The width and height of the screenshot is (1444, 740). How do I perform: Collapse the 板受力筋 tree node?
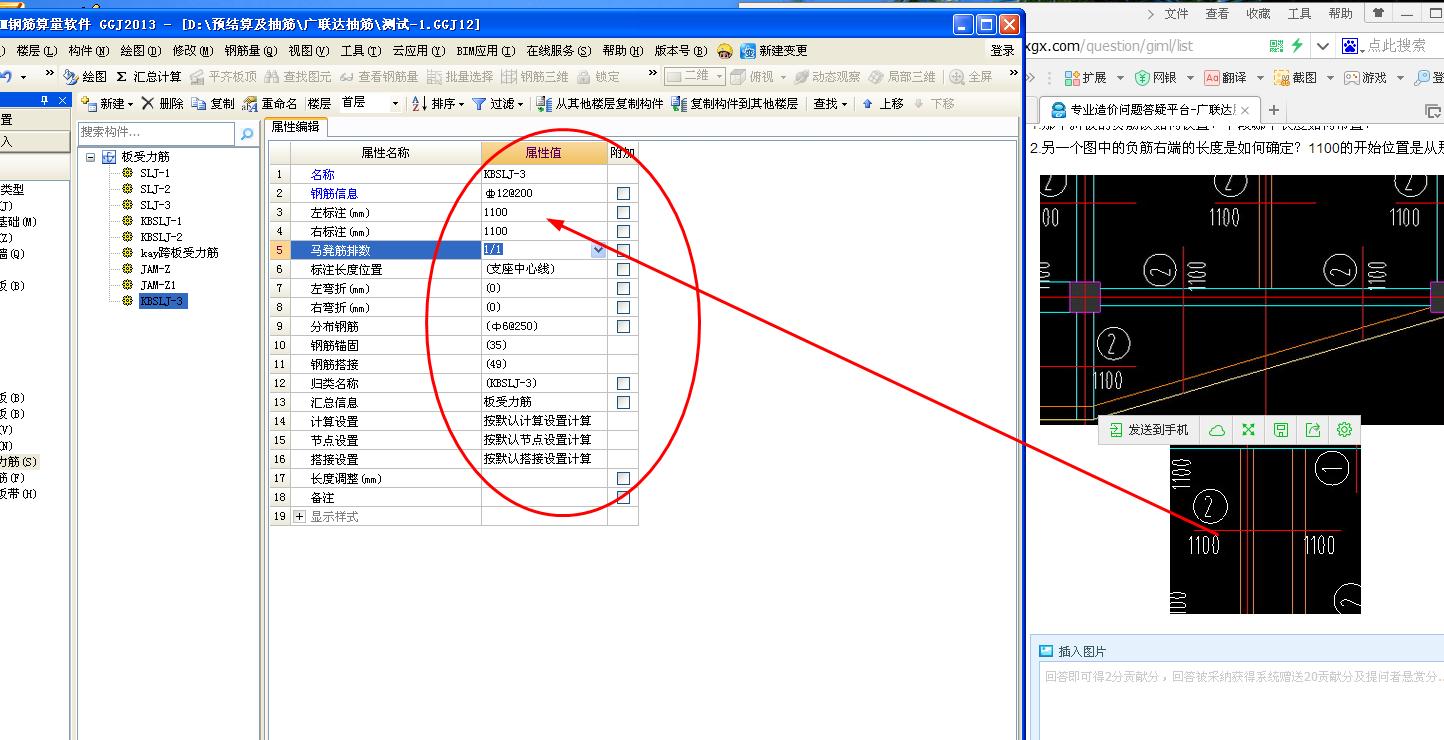91,157
